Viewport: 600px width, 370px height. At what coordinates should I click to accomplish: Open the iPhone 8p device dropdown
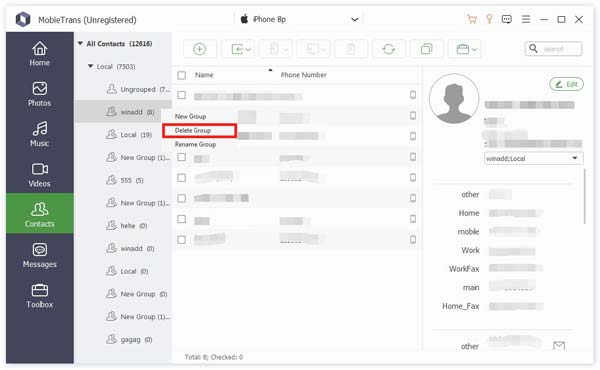point(355,19)
